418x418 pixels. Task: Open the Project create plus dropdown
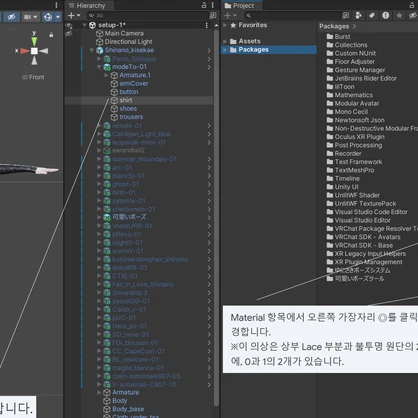click(x=230, y=16)
